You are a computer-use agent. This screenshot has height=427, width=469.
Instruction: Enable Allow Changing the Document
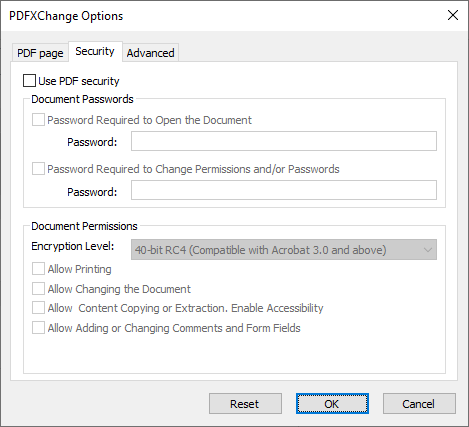[38, 289]
